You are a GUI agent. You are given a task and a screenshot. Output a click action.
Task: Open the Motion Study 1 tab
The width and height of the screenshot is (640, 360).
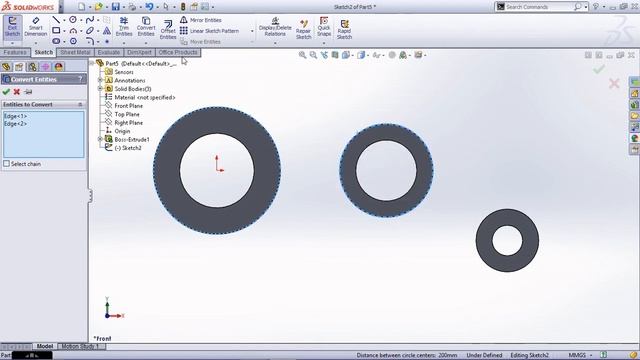point(80,347)
